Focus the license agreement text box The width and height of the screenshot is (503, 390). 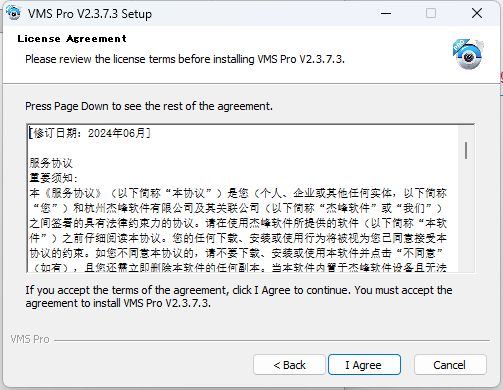point(243,198)
